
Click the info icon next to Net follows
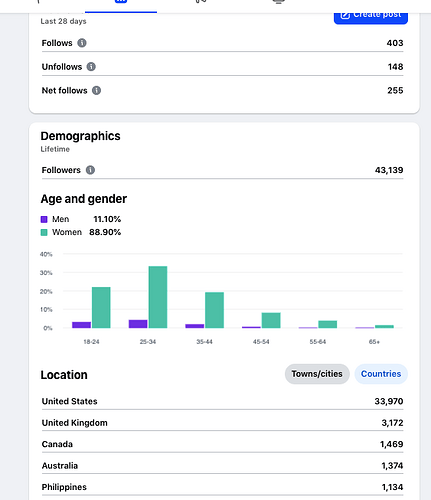coord(97,90)
